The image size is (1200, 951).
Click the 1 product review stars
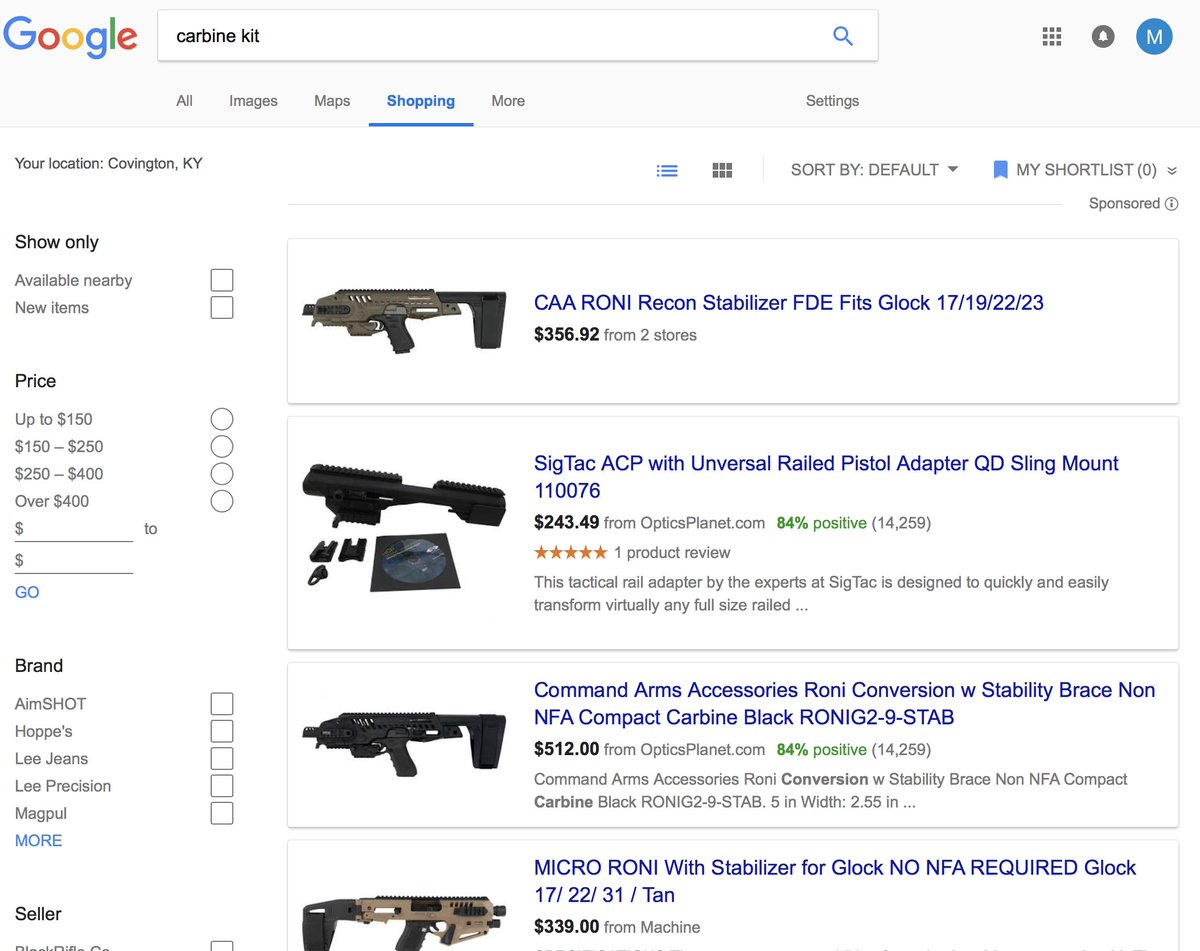[x=570, y=552]
